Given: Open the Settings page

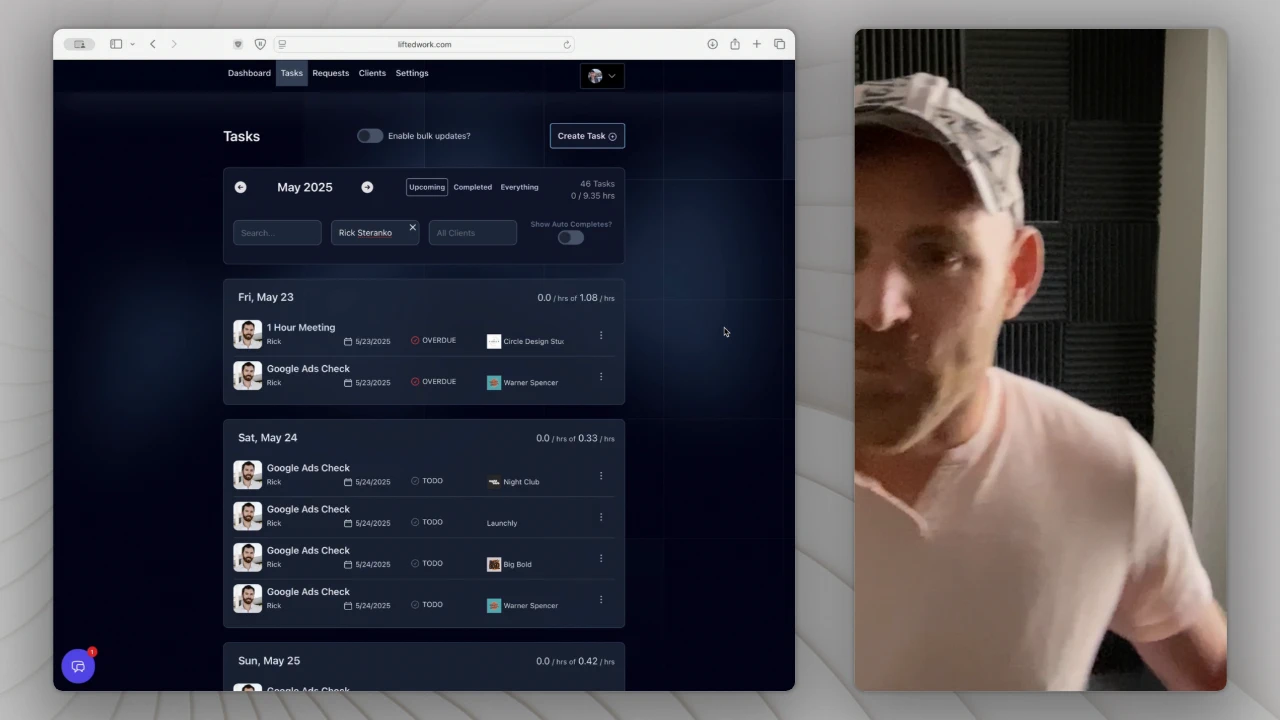Looking at the screenshot, I should click(x=412, y=73).
